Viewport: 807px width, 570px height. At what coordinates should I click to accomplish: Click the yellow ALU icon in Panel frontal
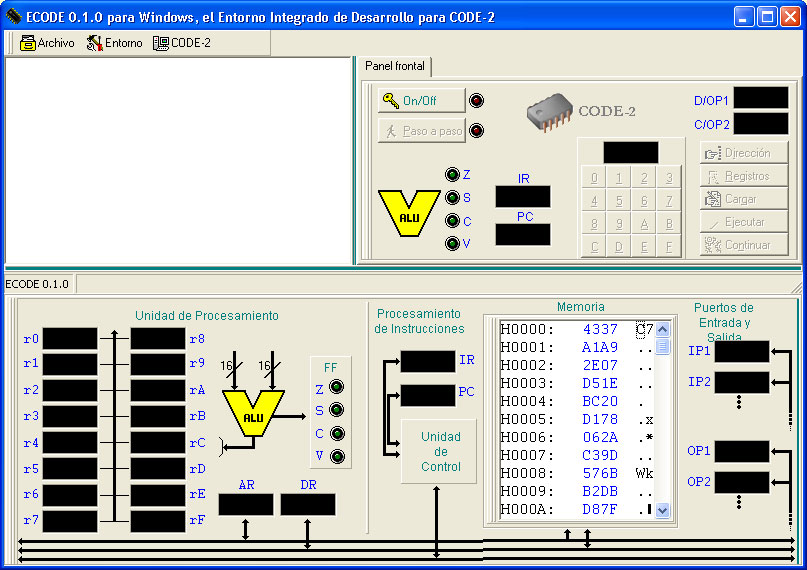(409, 213)
